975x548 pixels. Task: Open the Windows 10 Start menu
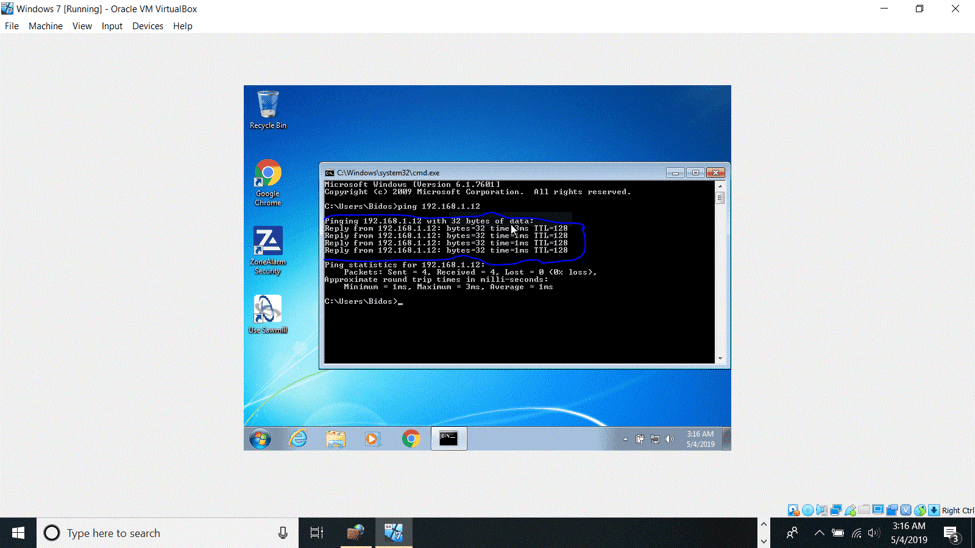click(x=18, y=533)
